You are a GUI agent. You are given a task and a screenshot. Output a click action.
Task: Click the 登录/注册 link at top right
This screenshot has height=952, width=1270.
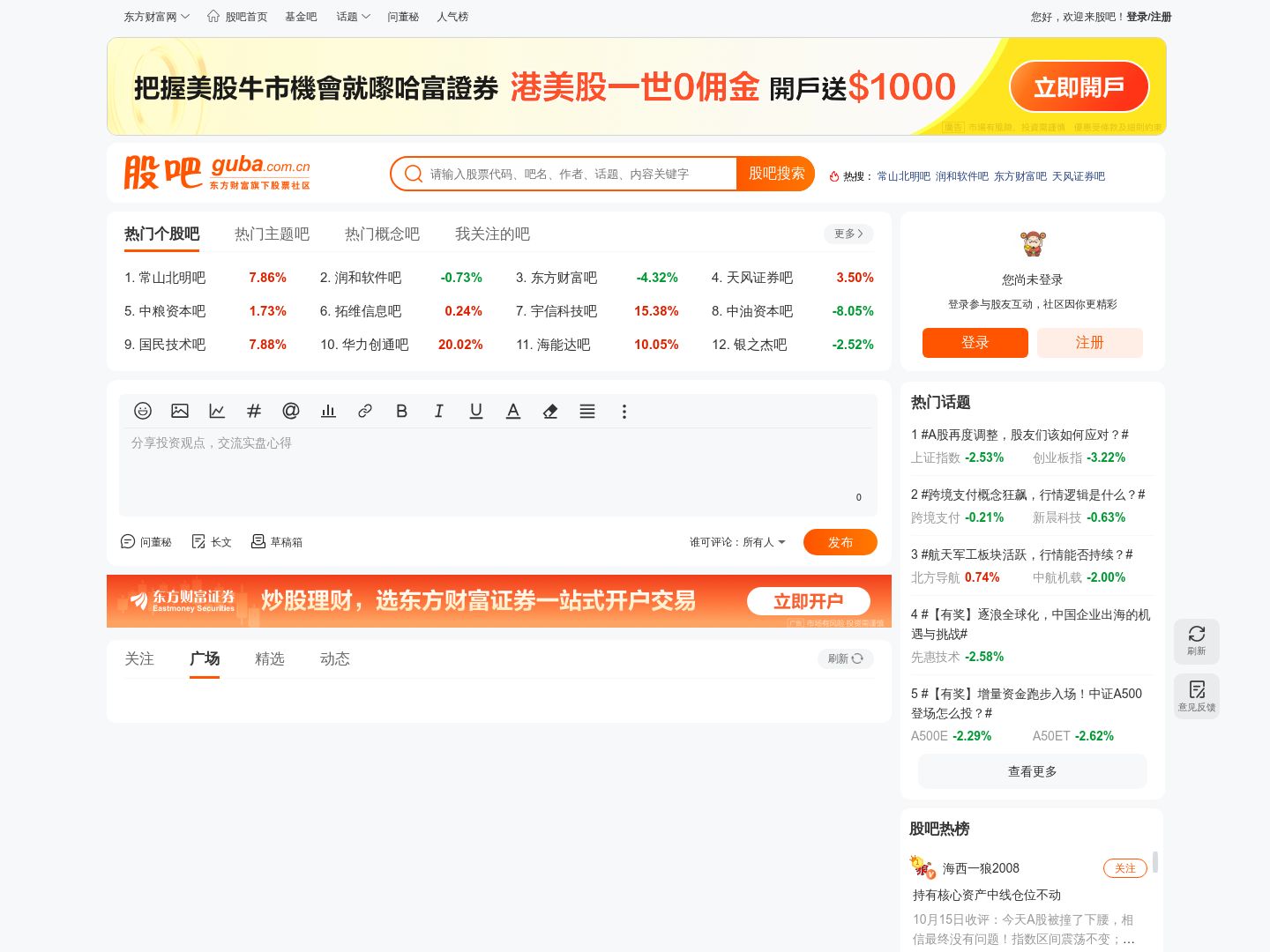pos(1148,17)
